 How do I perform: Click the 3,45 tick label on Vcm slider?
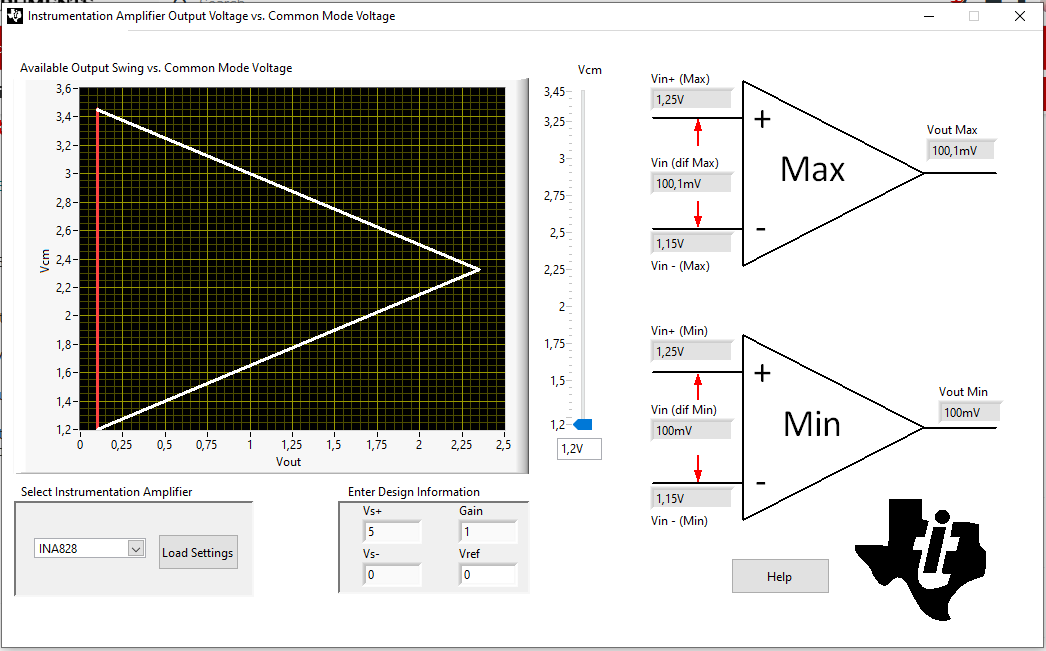coord(554,92)
